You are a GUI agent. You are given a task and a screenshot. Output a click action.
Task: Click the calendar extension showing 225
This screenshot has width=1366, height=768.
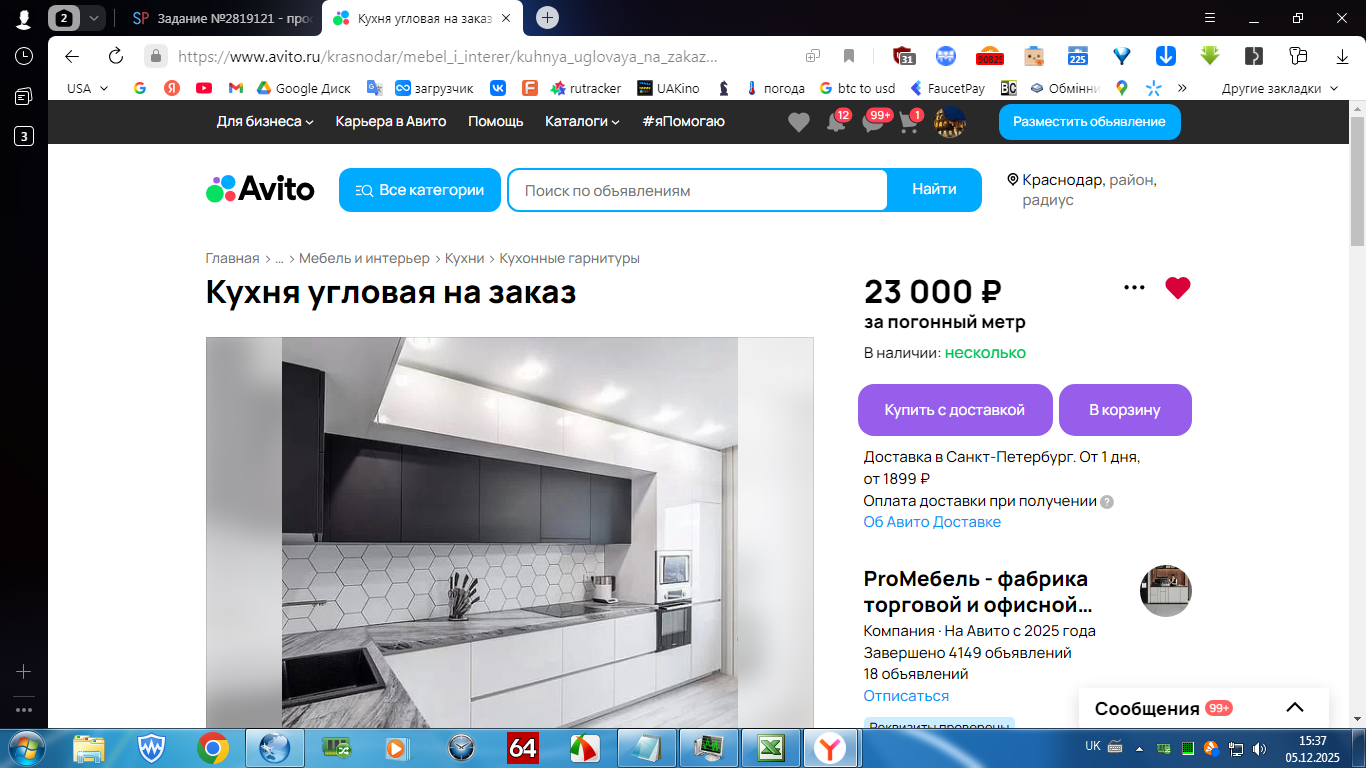click(x=1077, y=56)
